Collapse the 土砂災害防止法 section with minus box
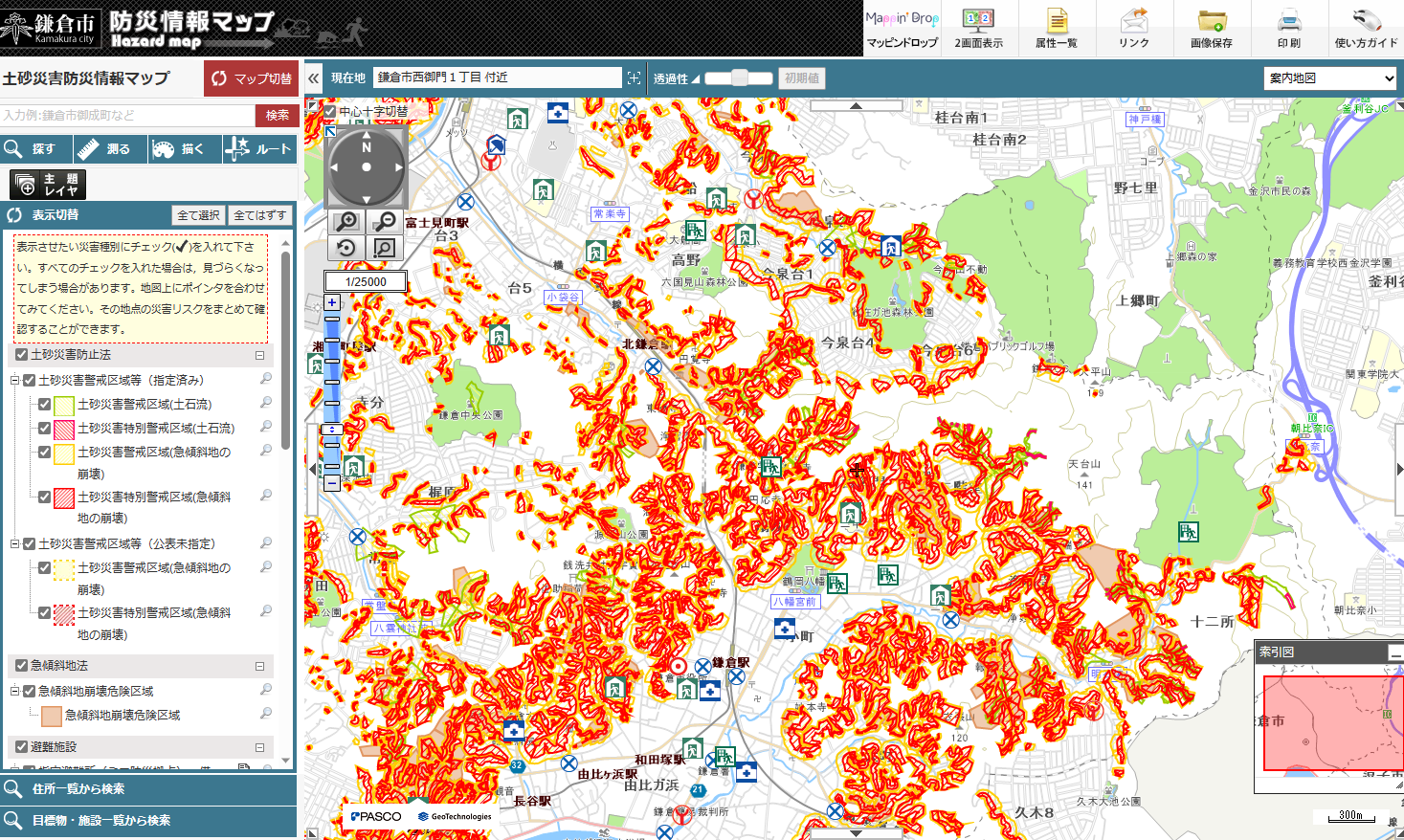 pos(259,355)
